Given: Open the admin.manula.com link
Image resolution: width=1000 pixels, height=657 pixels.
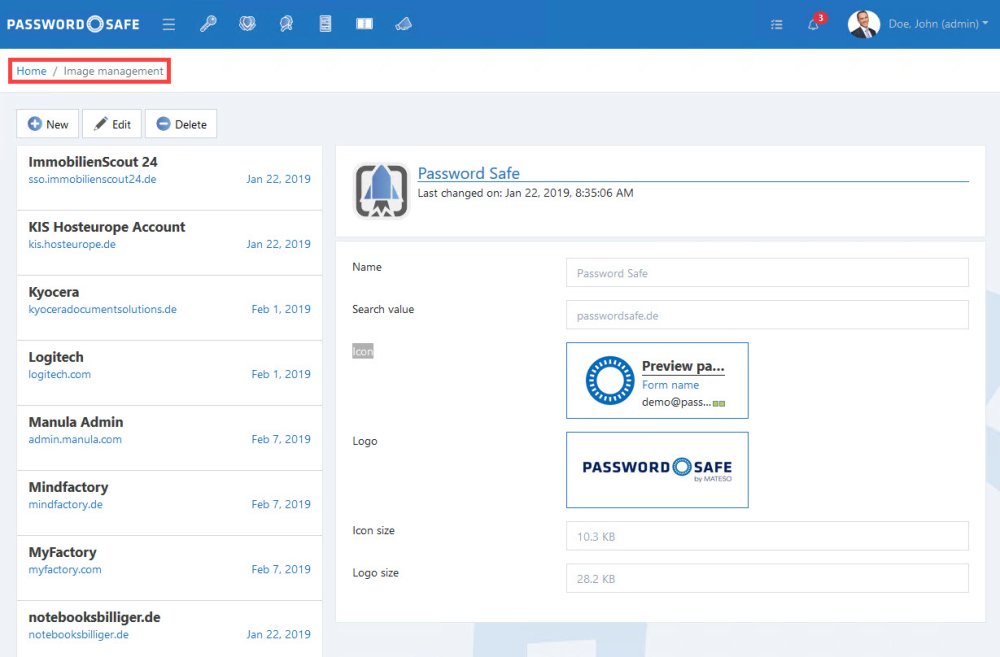Looking at the screenshot, I should [75, 439].
